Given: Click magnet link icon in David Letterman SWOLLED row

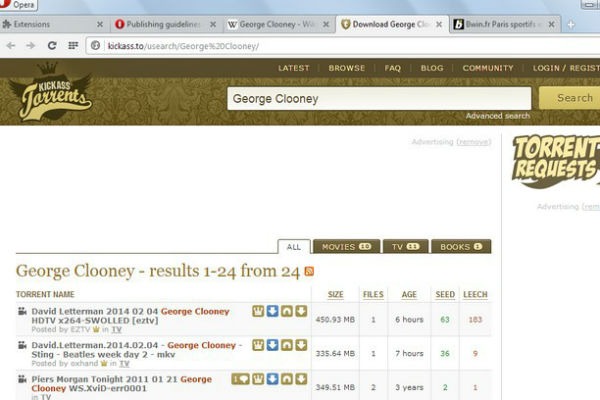Looking at the screenshot, I should pyautogui.click(x=287, y=311).
